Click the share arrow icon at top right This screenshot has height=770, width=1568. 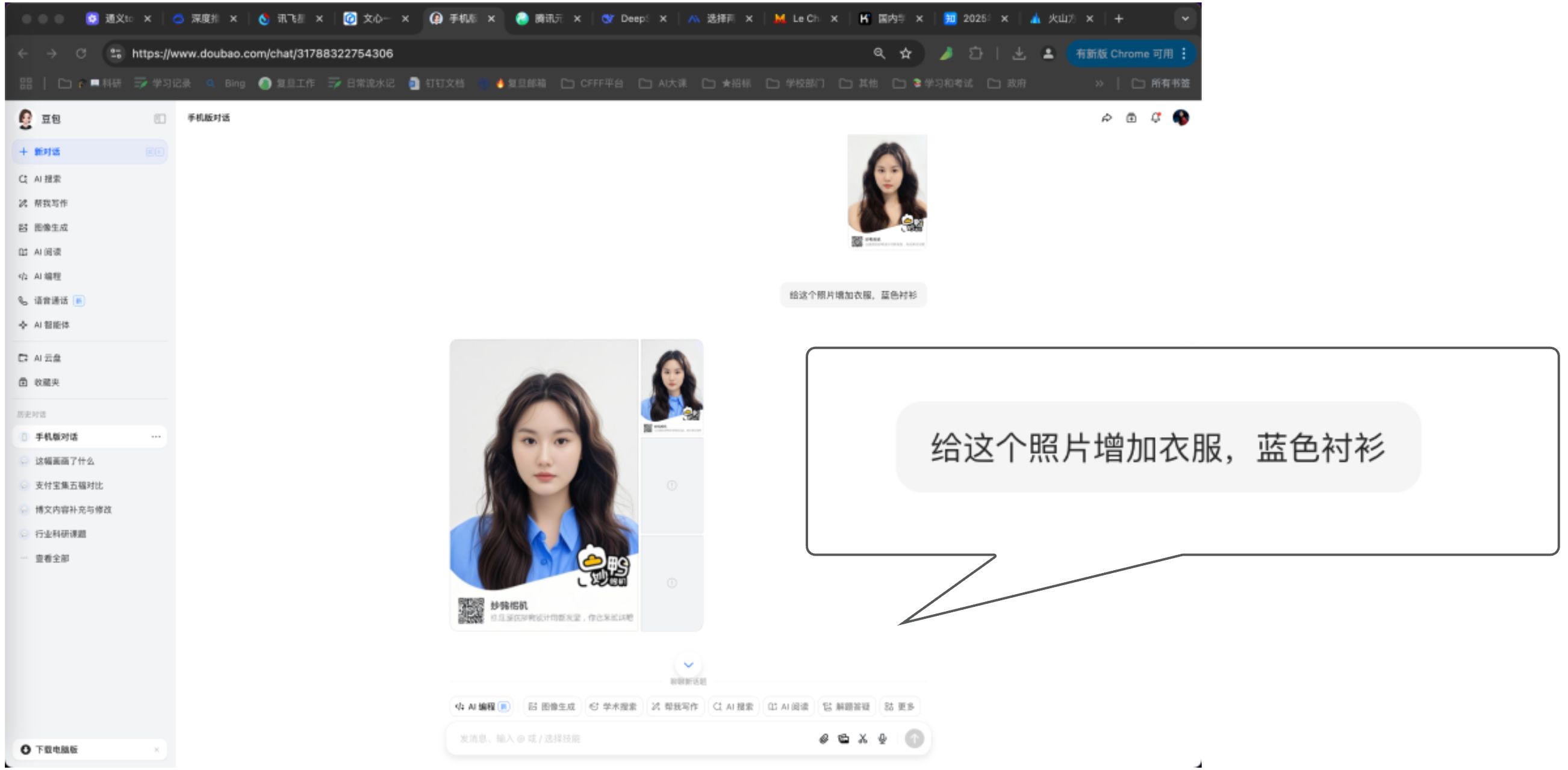point(1107,118)
